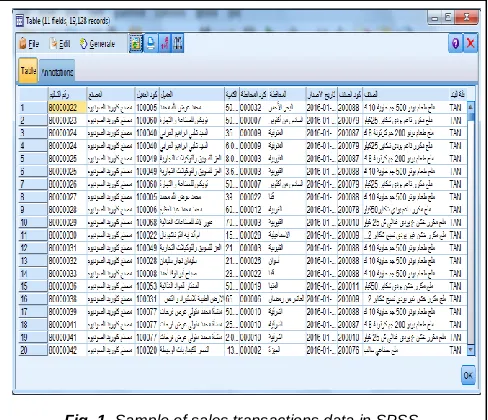Click cell 100028 in row 13
Viewport: 488px width, 420px height.
click(x=147, y=261)
